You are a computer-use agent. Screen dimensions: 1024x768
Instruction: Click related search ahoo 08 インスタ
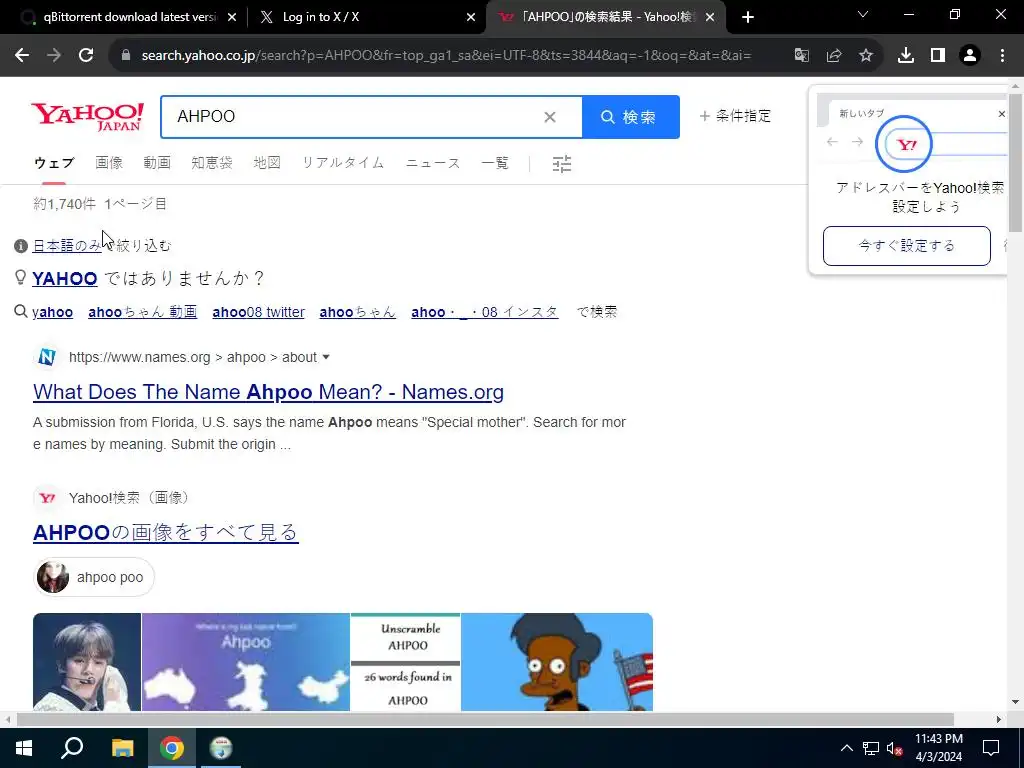click(x=485, y=312)
